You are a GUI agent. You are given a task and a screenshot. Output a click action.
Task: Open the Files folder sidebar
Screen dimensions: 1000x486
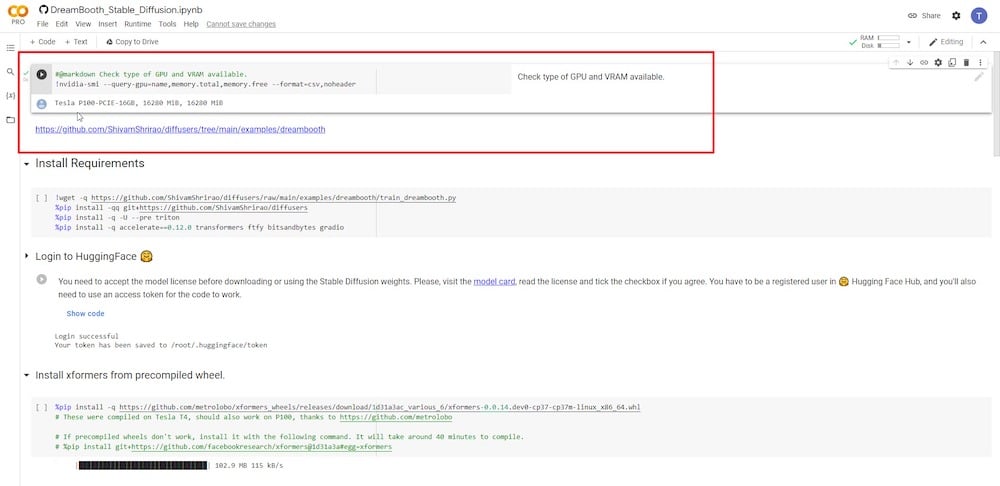point(10,120)
